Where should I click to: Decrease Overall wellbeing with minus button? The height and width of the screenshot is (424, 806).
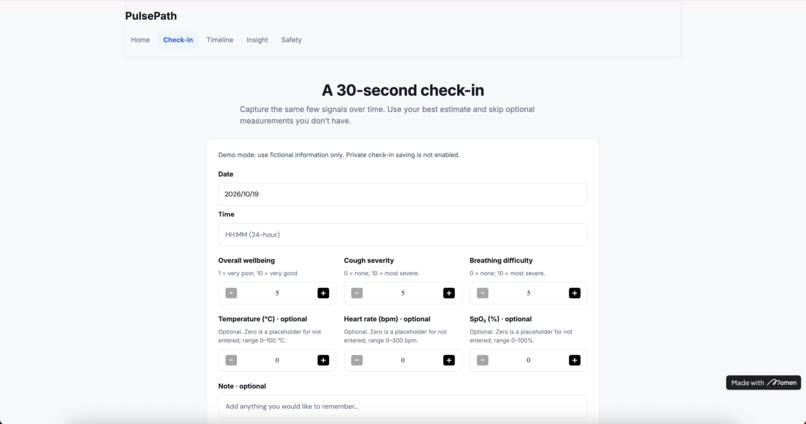(x=231, y=293)
